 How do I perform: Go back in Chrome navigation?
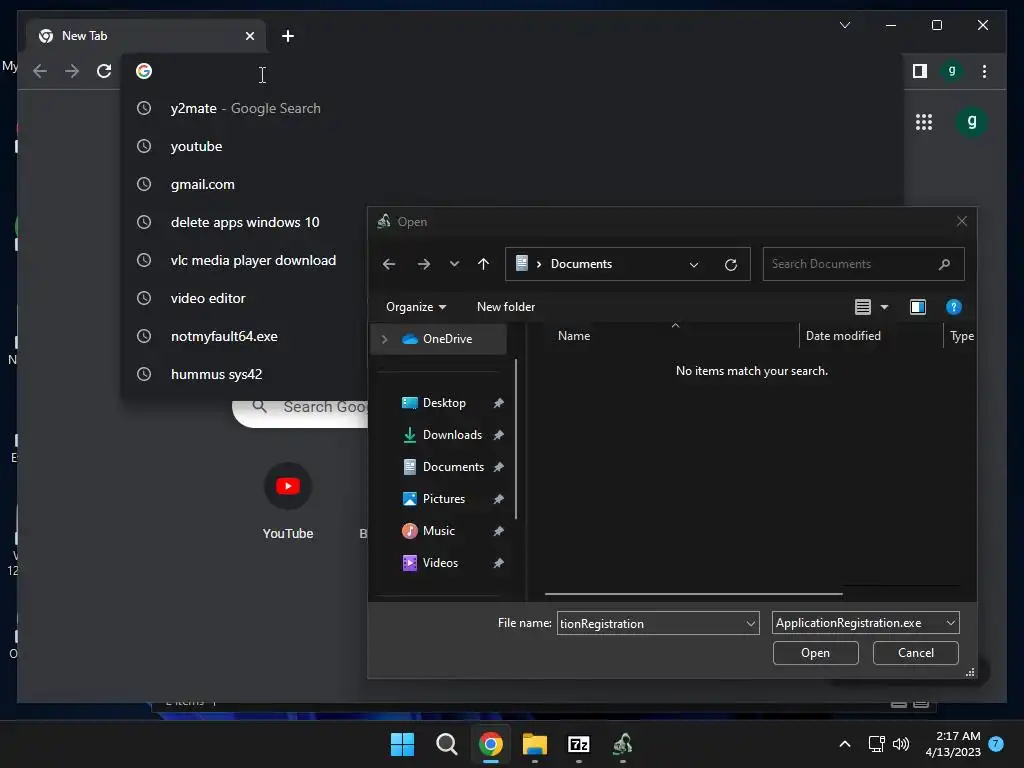40,71
